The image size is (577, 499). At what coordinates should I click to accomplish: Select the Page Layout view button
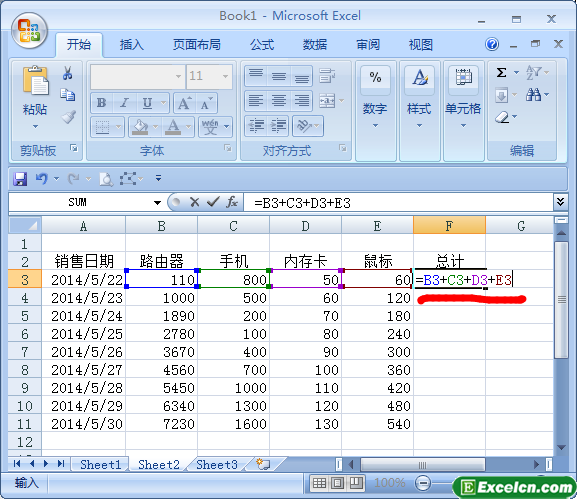(x=337, y=483)
